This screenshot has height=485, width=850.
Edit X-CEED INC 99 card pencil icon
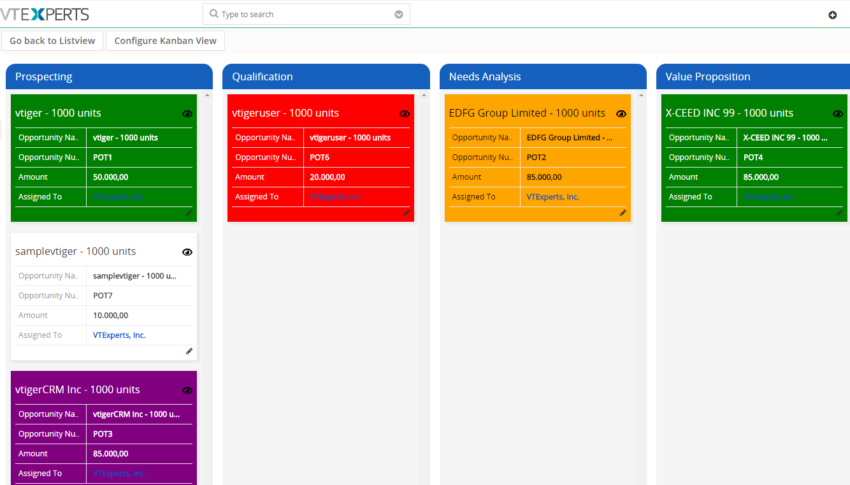(839, 213)
